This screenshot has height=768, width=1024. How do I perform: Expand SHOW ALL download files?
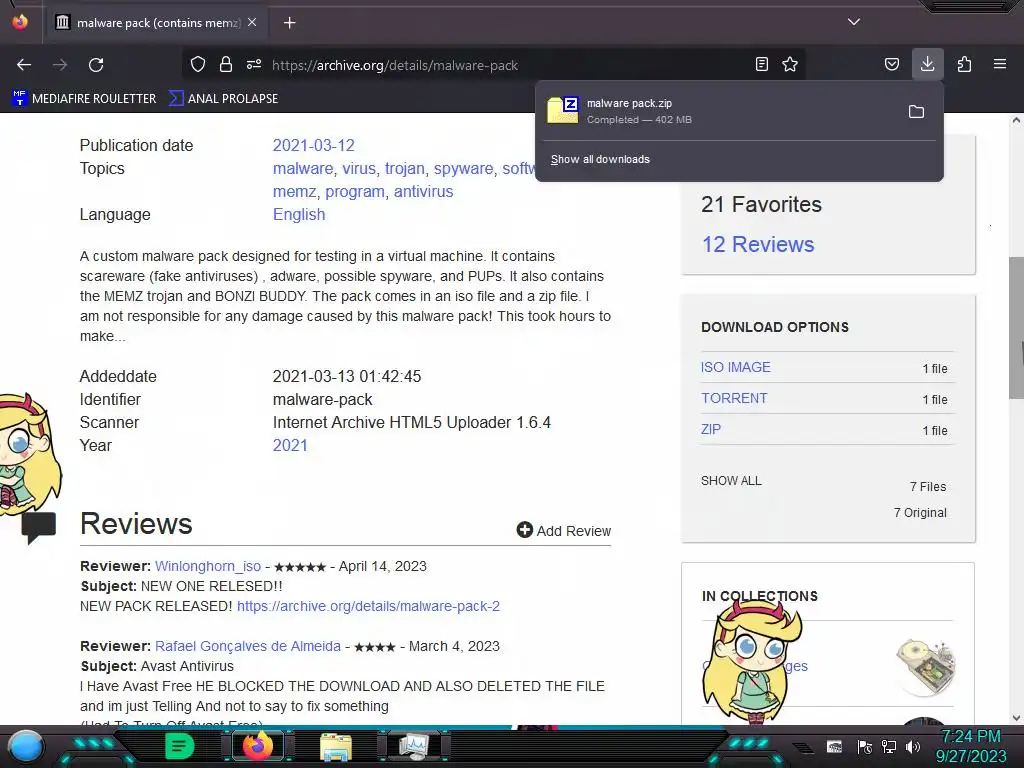(731, 481)
